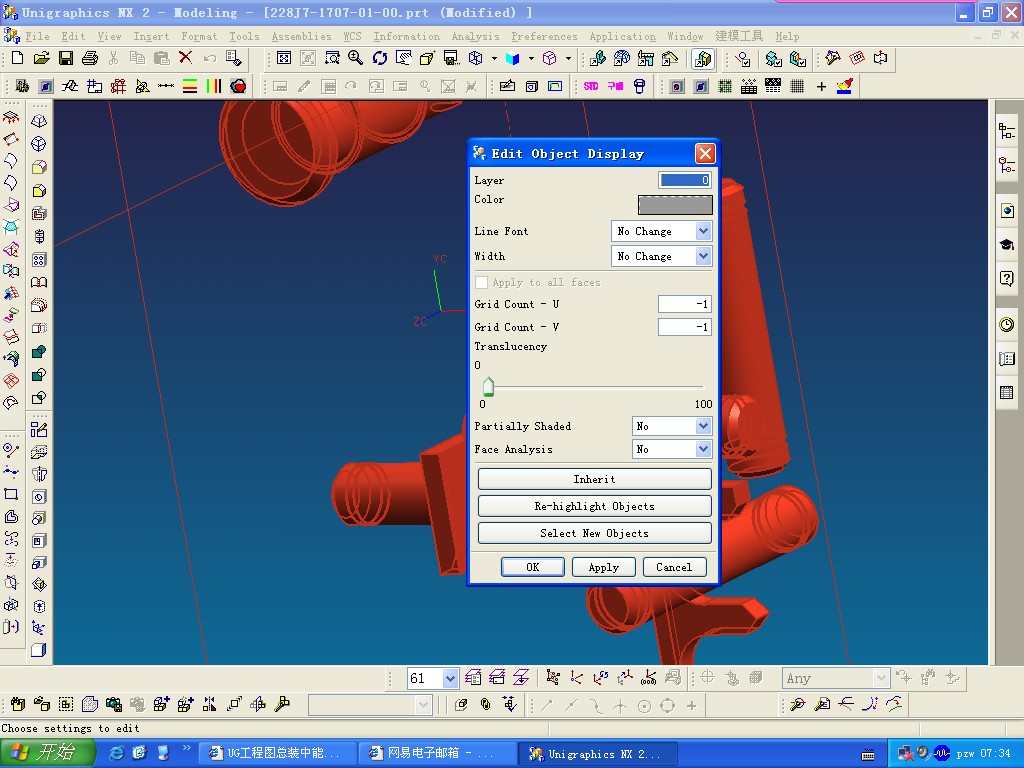Viewport: 1024px width, 768px height.
Task: Expand the Partially Shaded dropdown
Action: click(703, 426)
